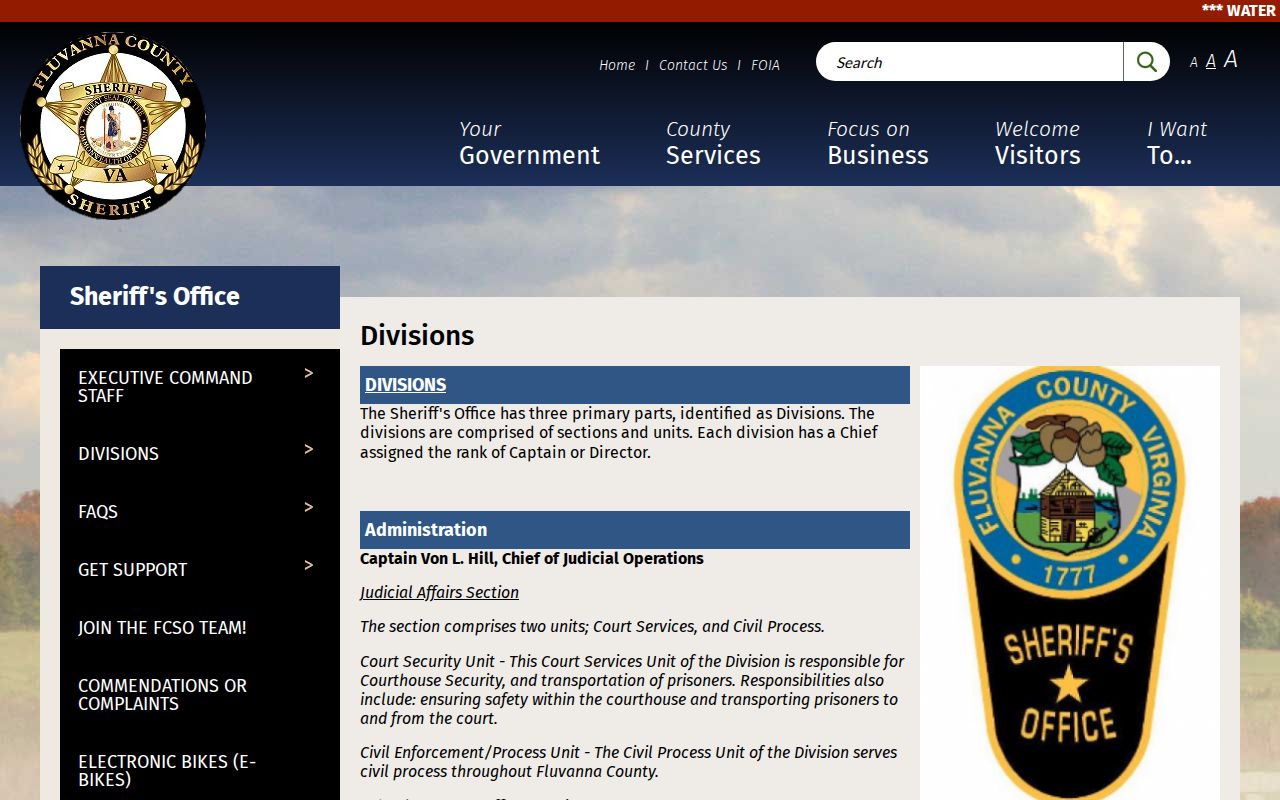Expand arrow beside Get Support item
This screenshot has width=1280, height=800.
309,565
